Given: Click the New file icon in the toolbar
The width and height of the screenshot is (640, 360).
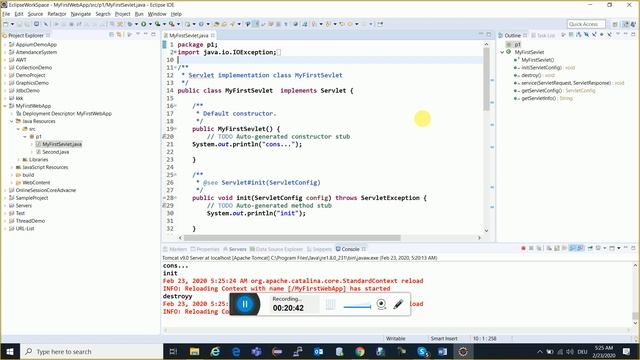Looking at the screenshot, I should (6, 24).
